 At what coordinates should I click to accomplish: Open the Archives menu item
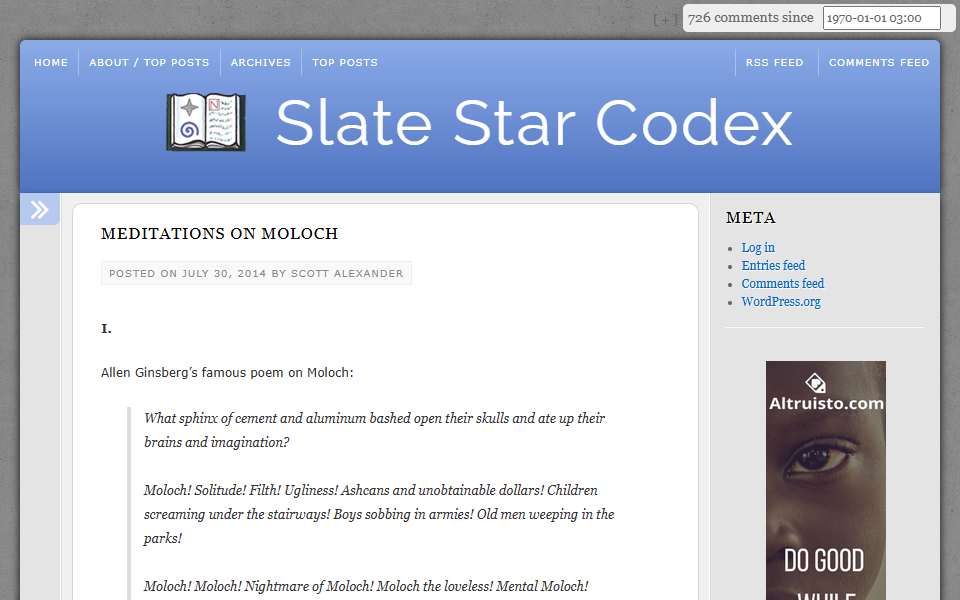(x=261, y=62)
